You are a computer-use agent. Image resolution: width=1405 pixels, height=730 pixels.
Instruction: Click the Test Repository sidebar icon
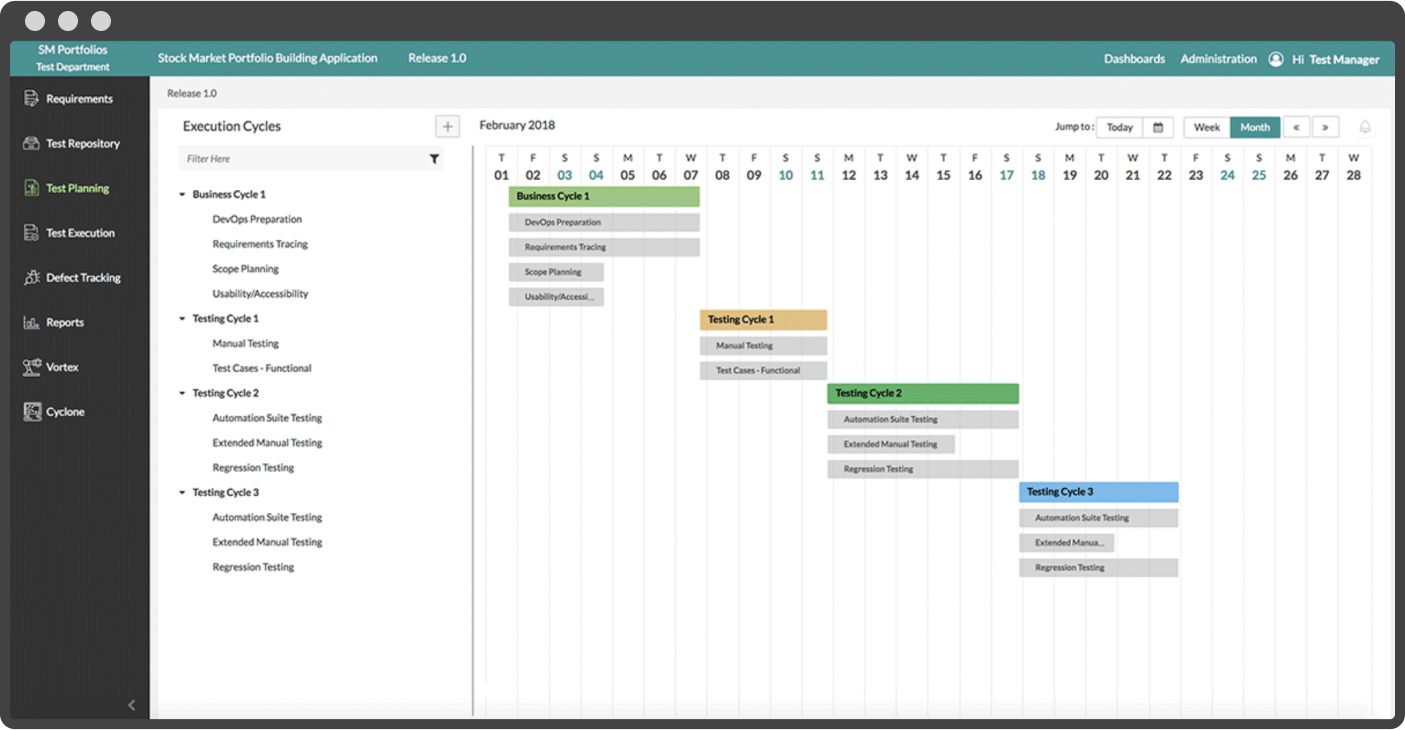[31, 144]
